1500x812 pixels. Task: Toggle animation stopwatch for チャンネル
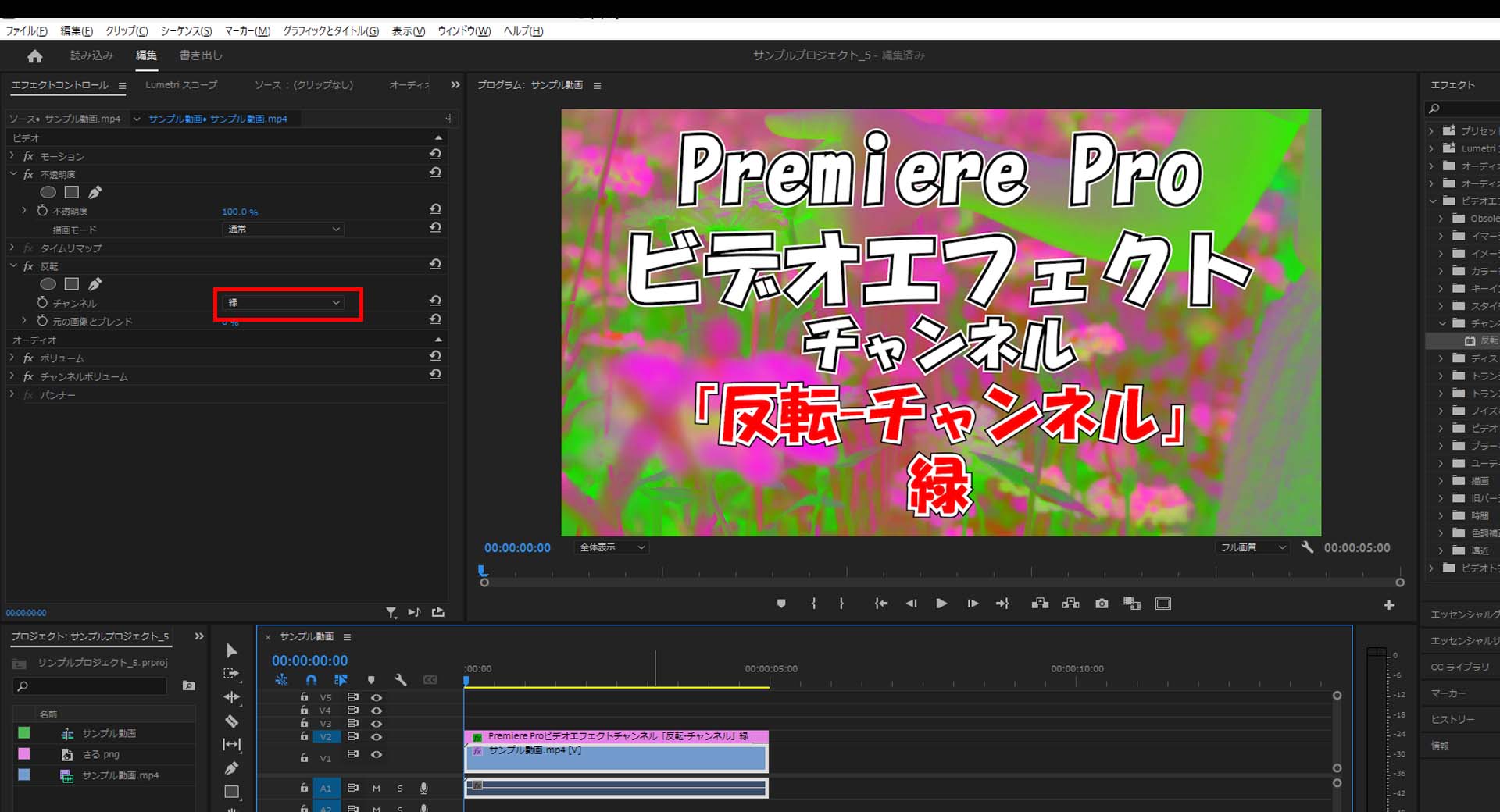pos(43,302)
